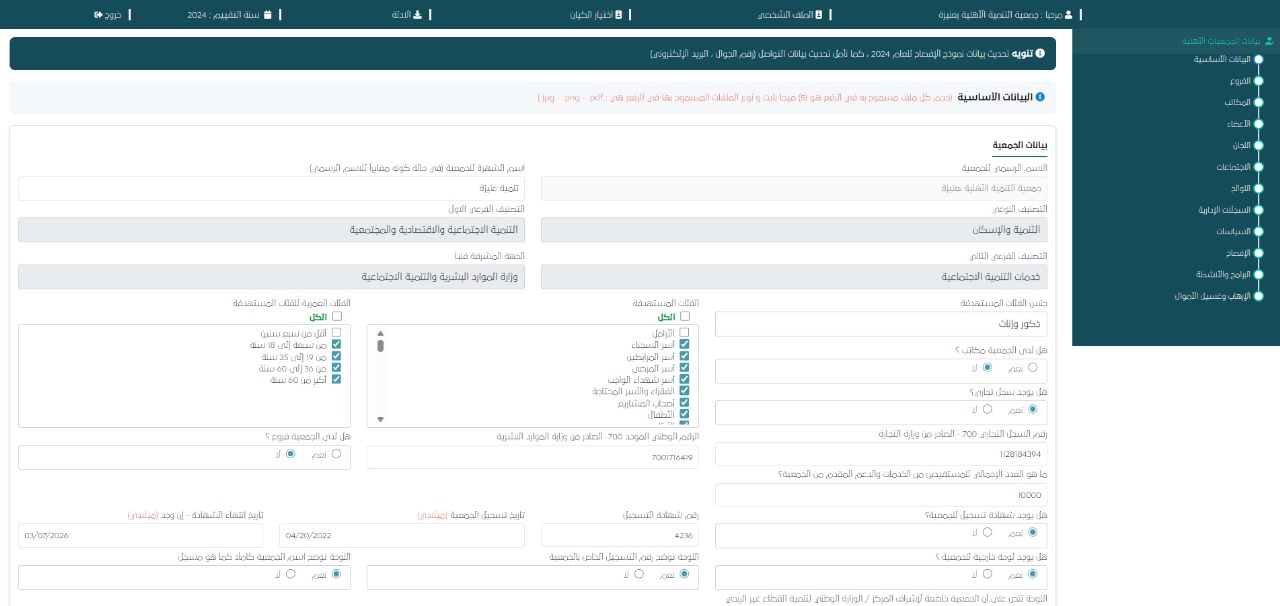Click the info icon beside البيانات الاساسية heading
This screenshot has width=1280, height=606.
tap(1040, 97)
